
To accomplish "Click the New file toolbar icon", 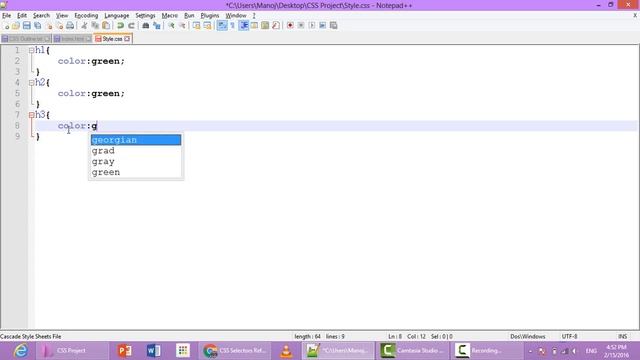I will [7, 26].
